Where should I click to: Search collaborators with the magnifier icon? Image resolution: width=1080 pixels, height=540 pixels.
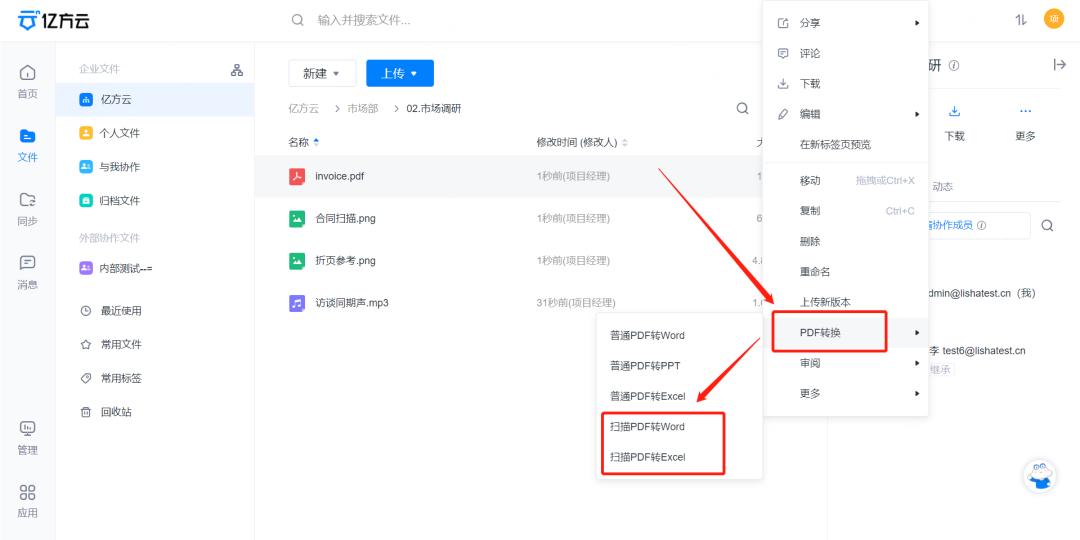(x=1047, y=226)
